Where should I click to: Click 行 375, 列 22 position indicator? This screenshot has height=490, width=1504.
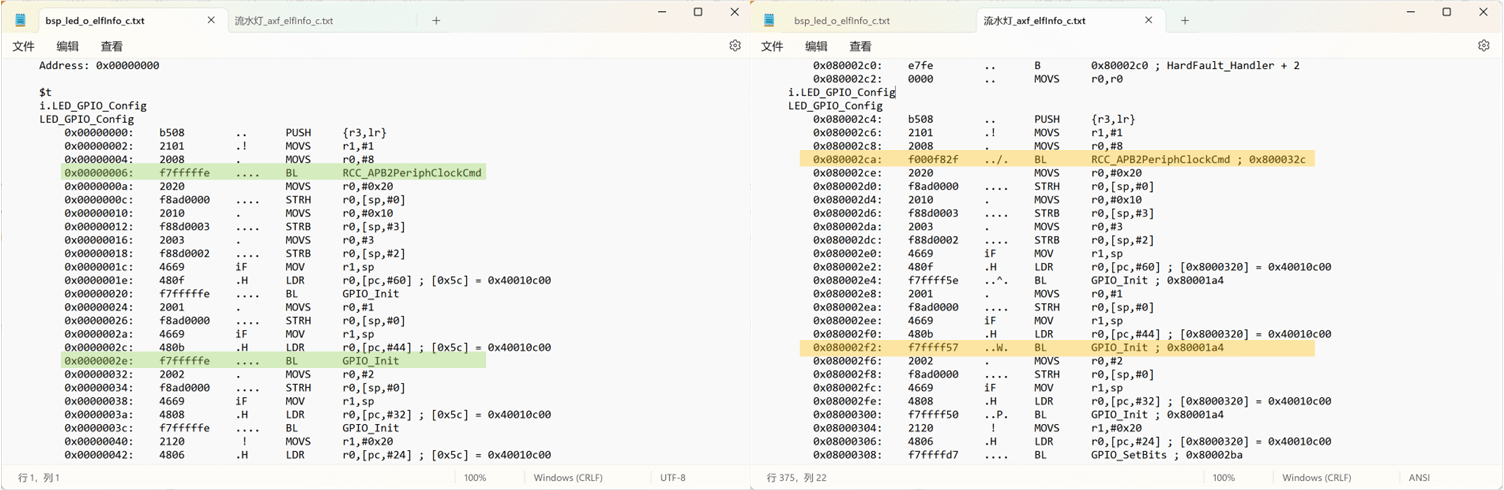(798, 478)
